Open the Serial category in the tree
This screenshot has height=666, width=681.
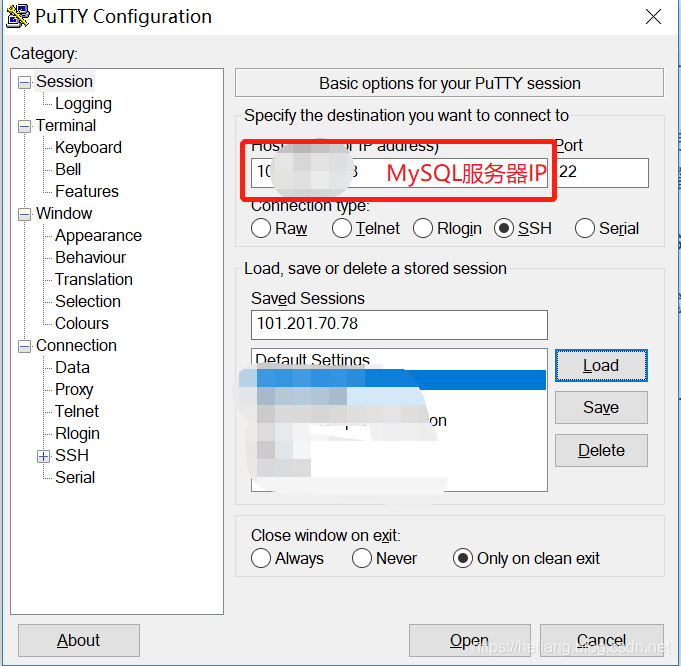click(x=75, y=477)
